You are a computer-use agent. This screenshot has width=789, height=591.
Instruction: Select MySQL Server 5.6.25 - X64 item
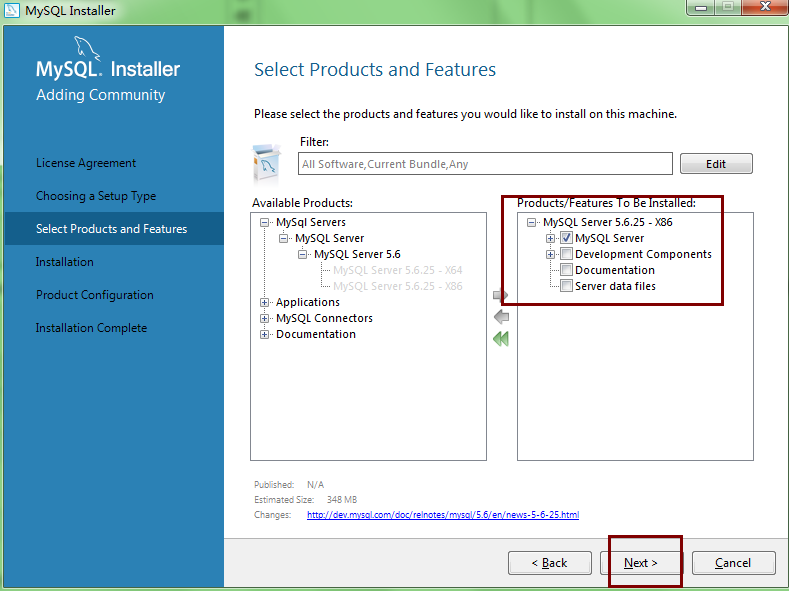point(398,270)
